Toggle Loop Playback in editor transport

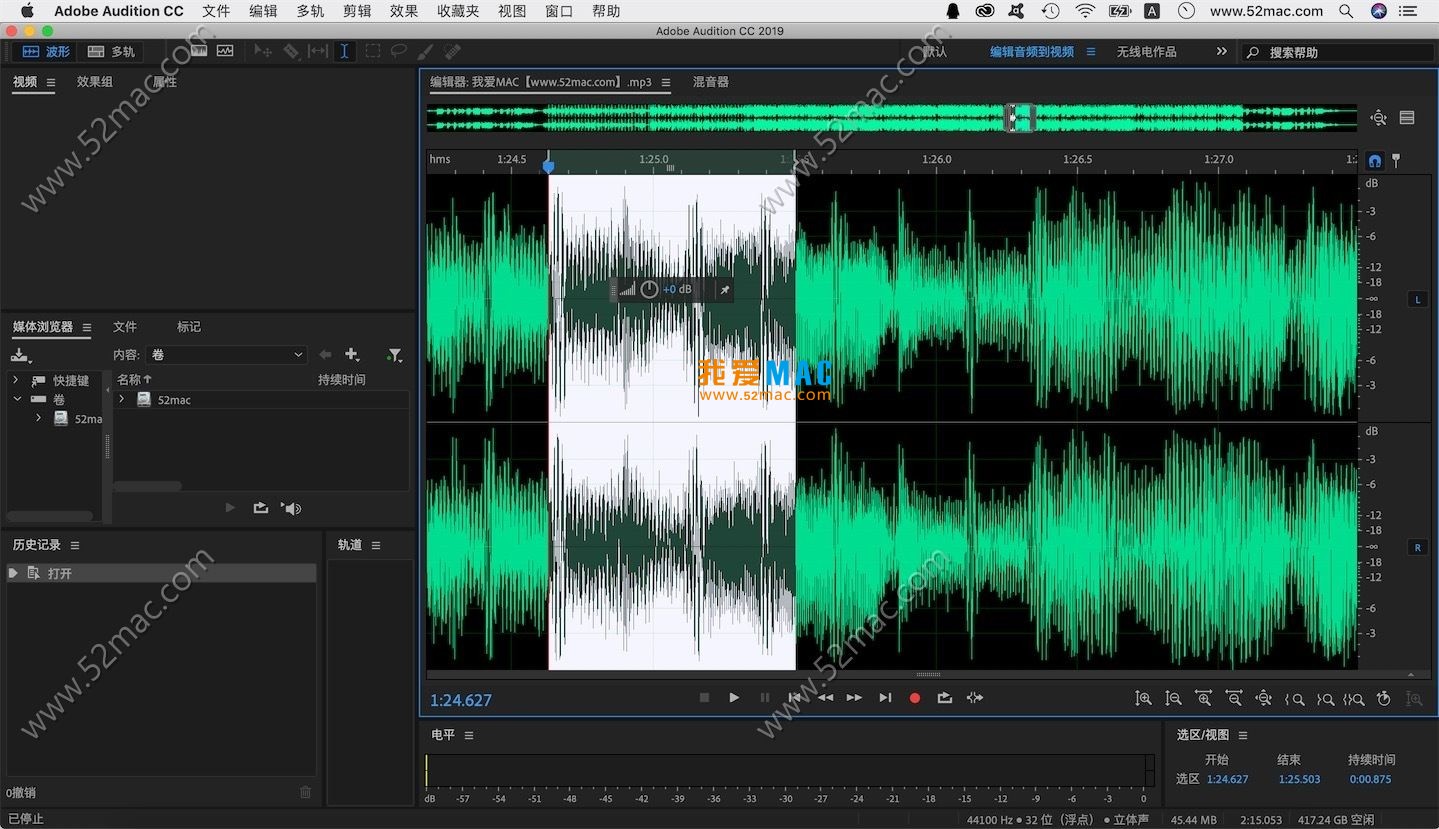pos(945,698)
